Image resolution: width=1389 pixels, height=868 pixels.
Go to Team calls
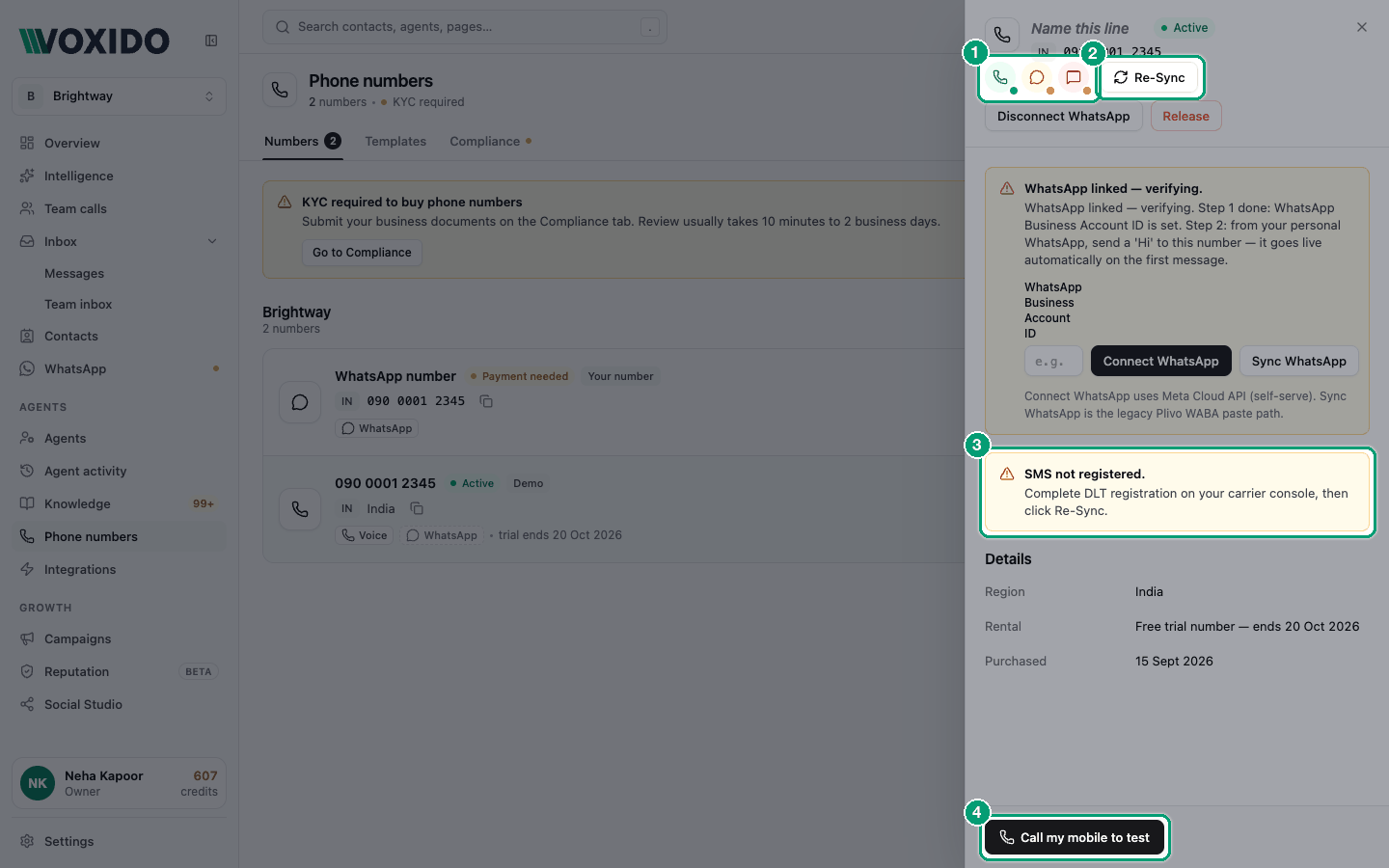click(120, 208)
